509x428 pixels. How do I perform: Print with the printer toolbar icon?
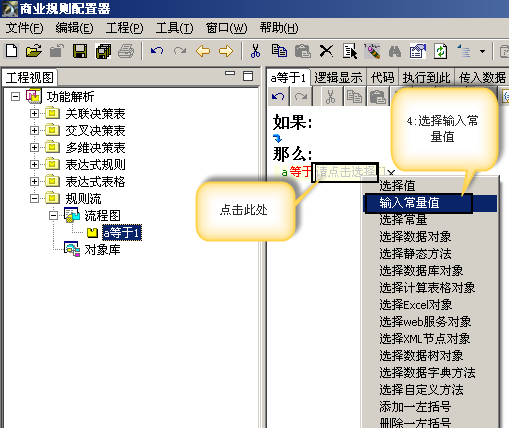coord(126,51)
